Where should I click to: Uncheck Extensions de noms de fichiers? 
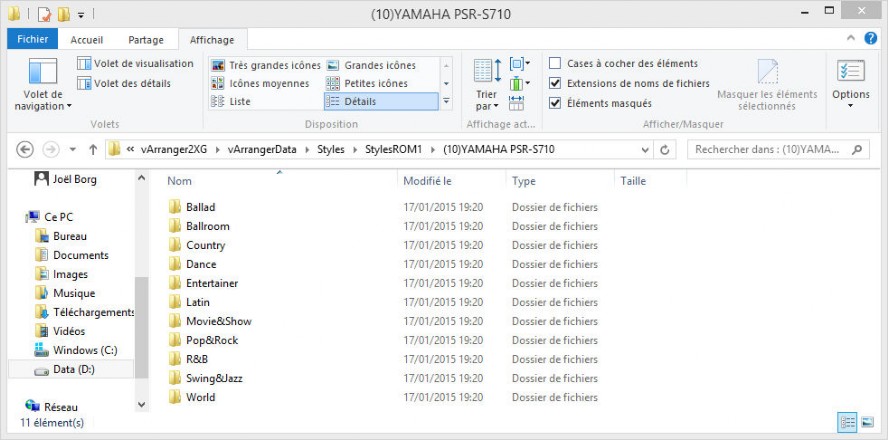click(x=555, y=83)
